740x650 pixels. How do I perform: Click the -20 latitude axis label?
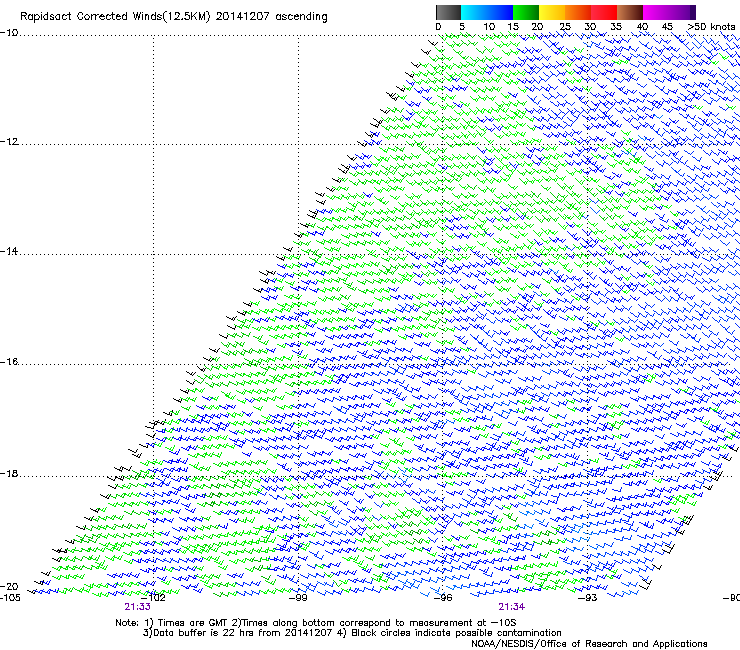(9, 586)
